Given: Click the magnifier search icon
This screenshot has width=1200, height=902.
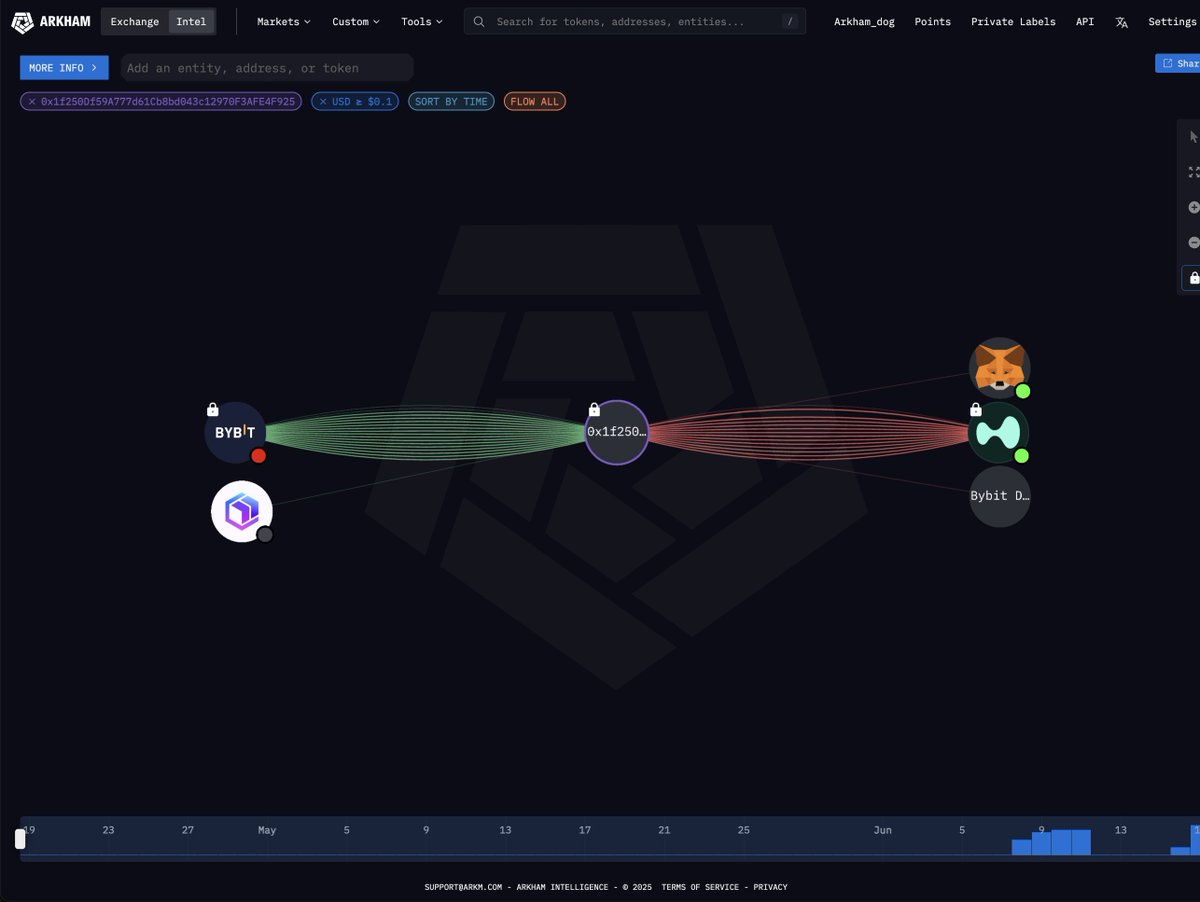Looking at the screenshot, I should (480, 21).
